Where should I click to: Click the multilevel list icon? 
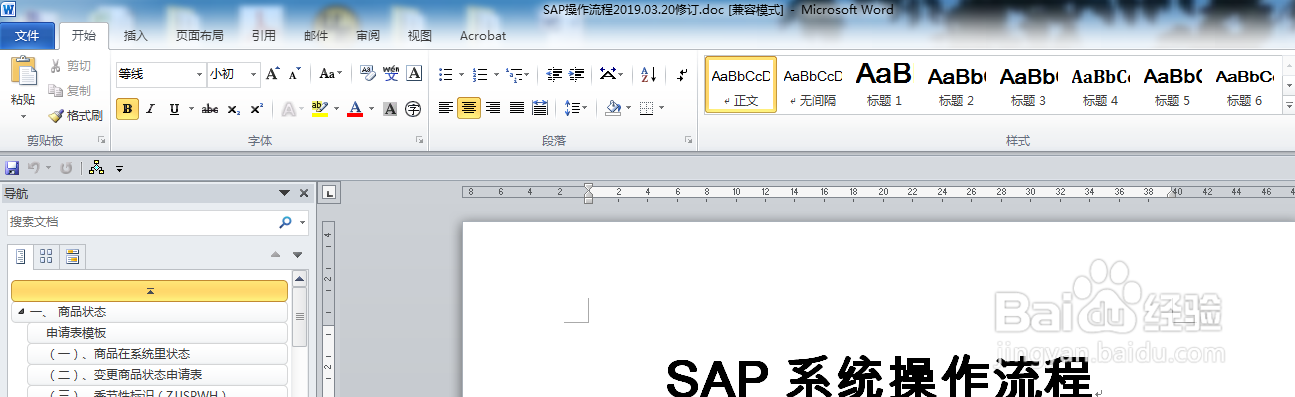(514, 74)
